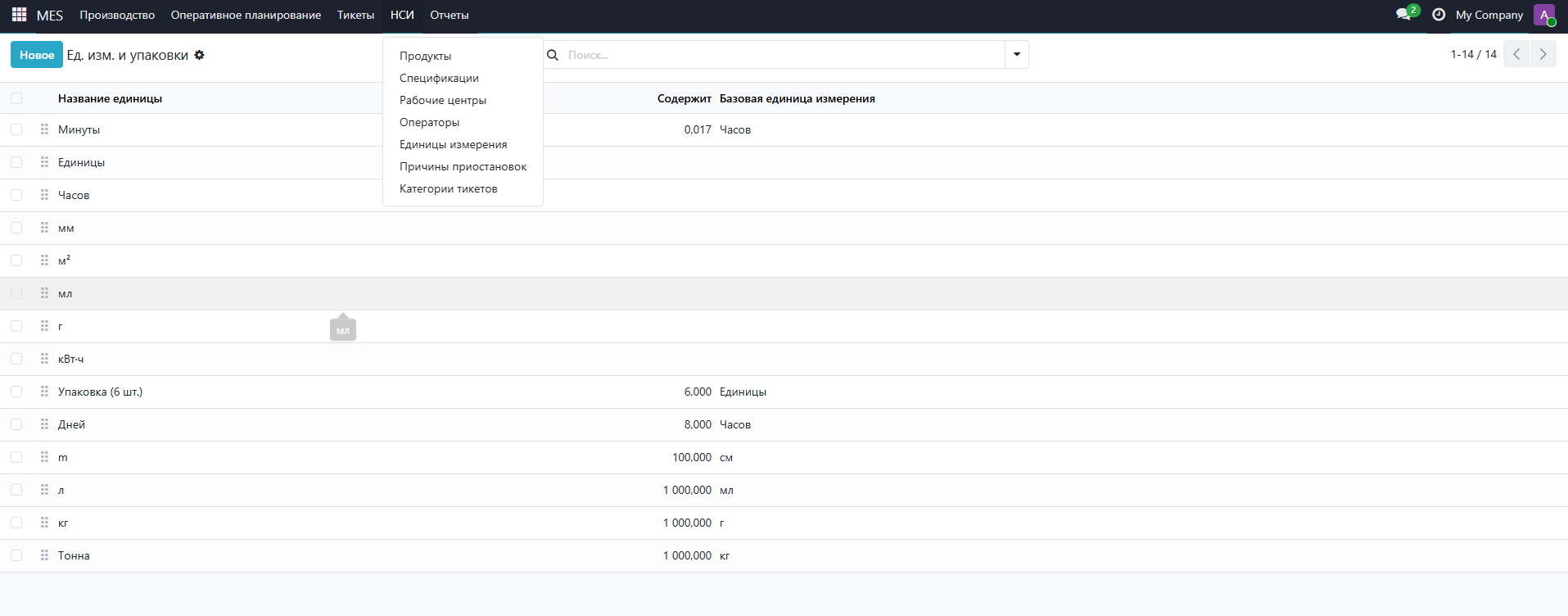Select Операторы from НСИ menu
Image resolution: width=1568 pixels, height=616 pixels.
pos(430,122)
